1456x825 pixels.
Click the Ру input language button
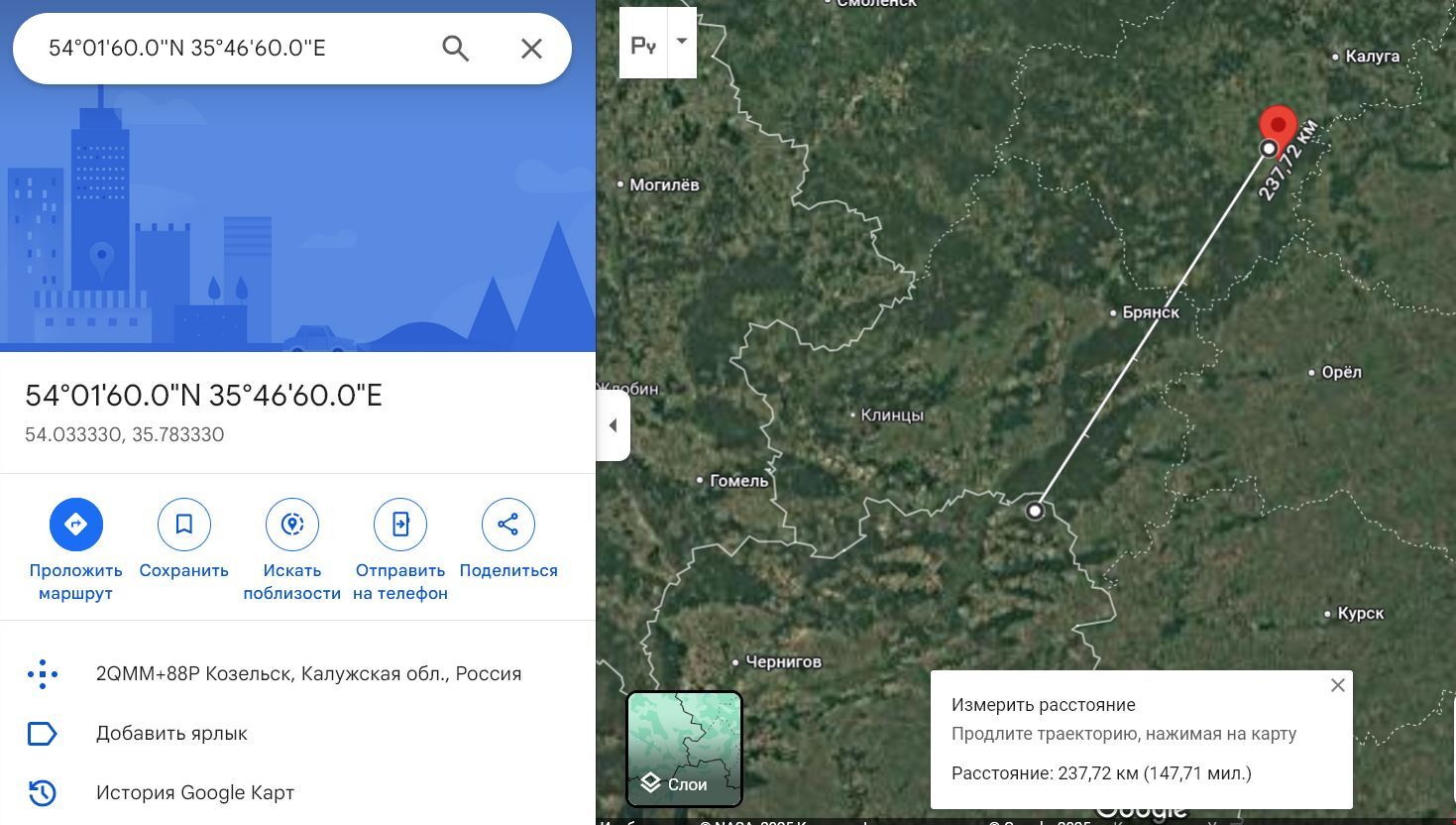pyautogui.click(x=643, y=44)
